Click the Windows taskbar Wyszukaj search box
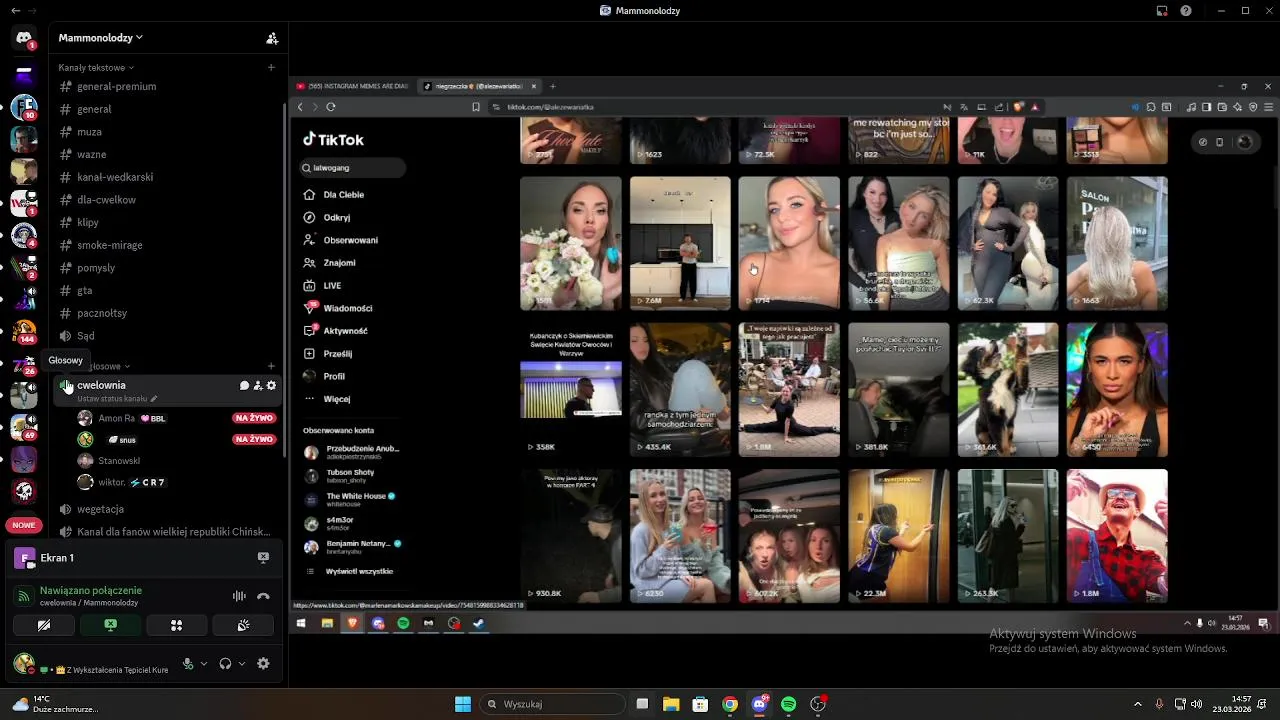Image resolution: width=1280 pixels, height=720 pixels. click(554, 704)
